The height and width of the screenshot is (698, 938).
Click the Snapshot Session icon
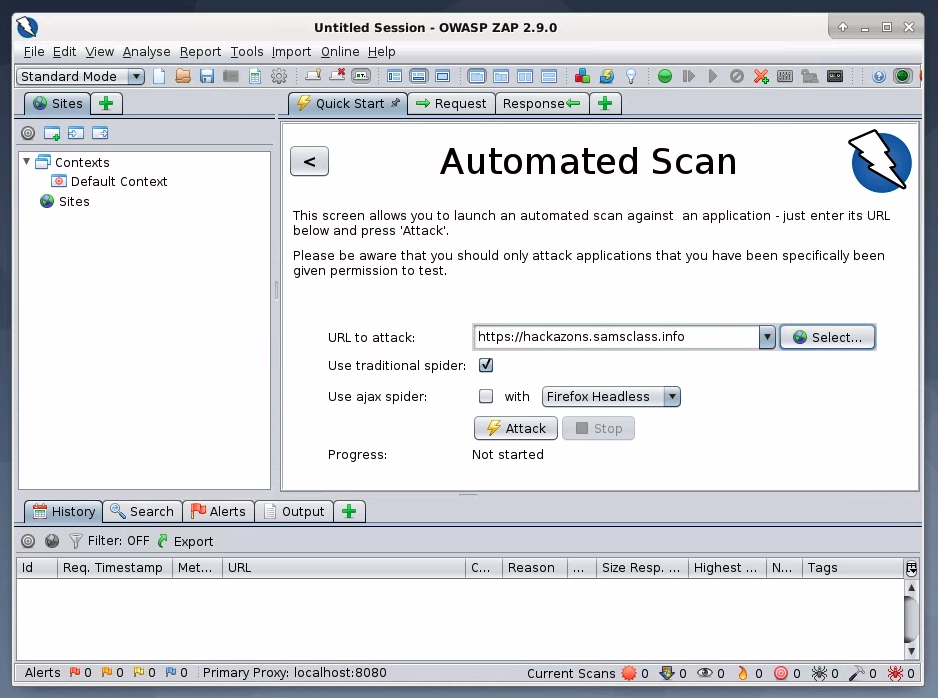(231, 76)
